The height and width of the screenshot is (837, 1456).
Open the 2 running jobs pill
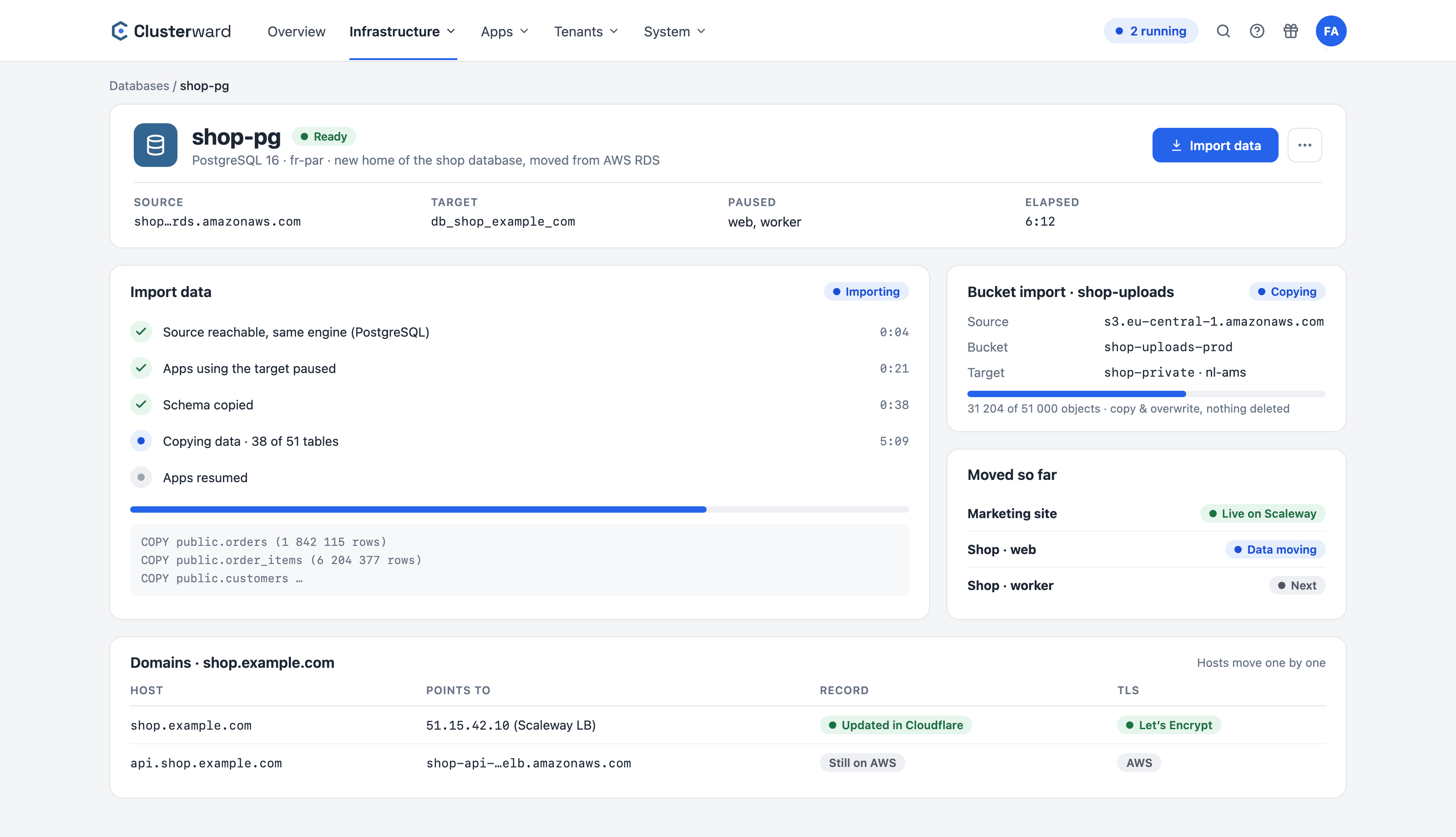tap(1151, 31)
